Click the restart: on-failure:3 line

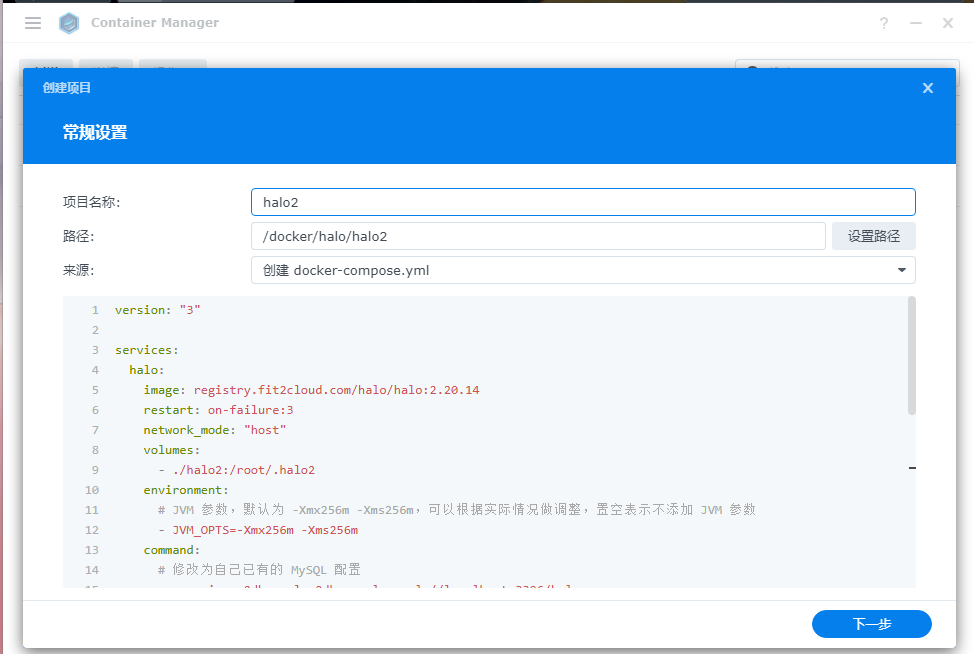217,410
